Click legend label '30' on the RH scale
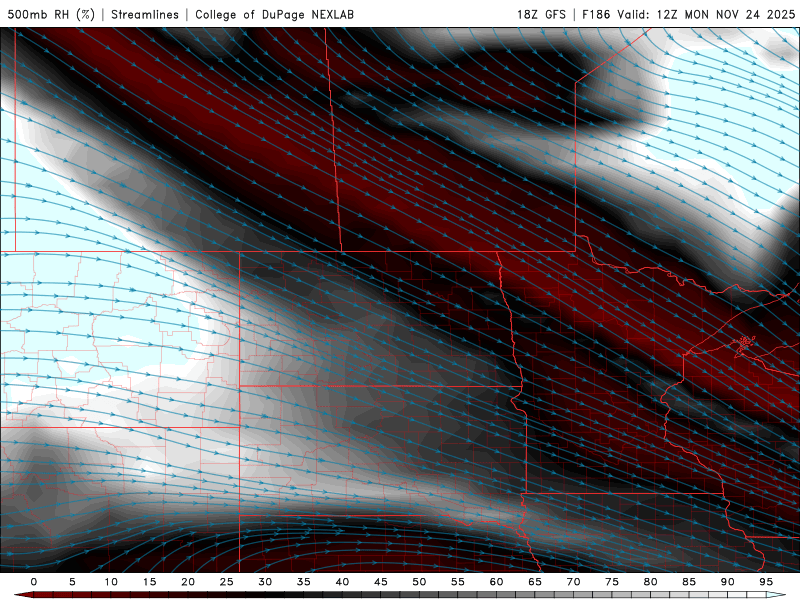This screenshot has height=600, width=800. tap(265, 582)
